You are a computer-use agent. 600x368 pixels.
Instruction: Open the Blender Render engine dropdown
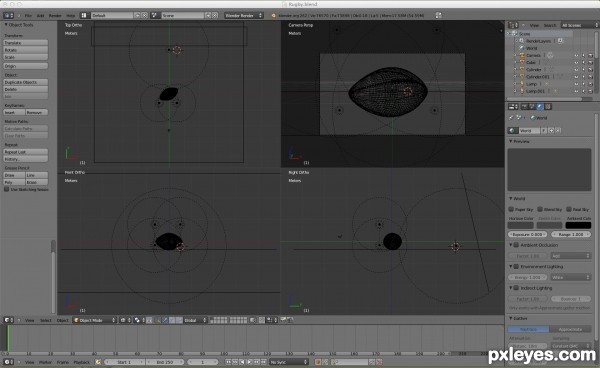pyautogui.click(x=243, y=15)
